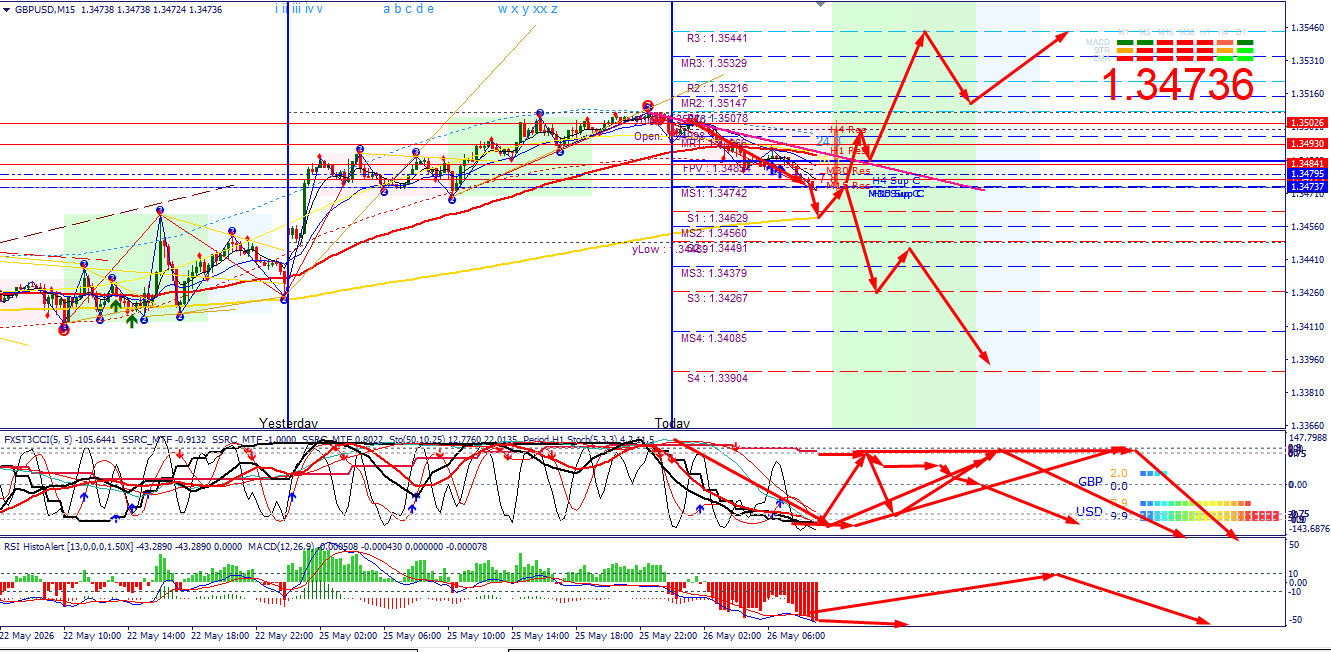1331x652 pixels.
Task: Click the MACD row label in trend matrix
Action: tap(1098, 42)
